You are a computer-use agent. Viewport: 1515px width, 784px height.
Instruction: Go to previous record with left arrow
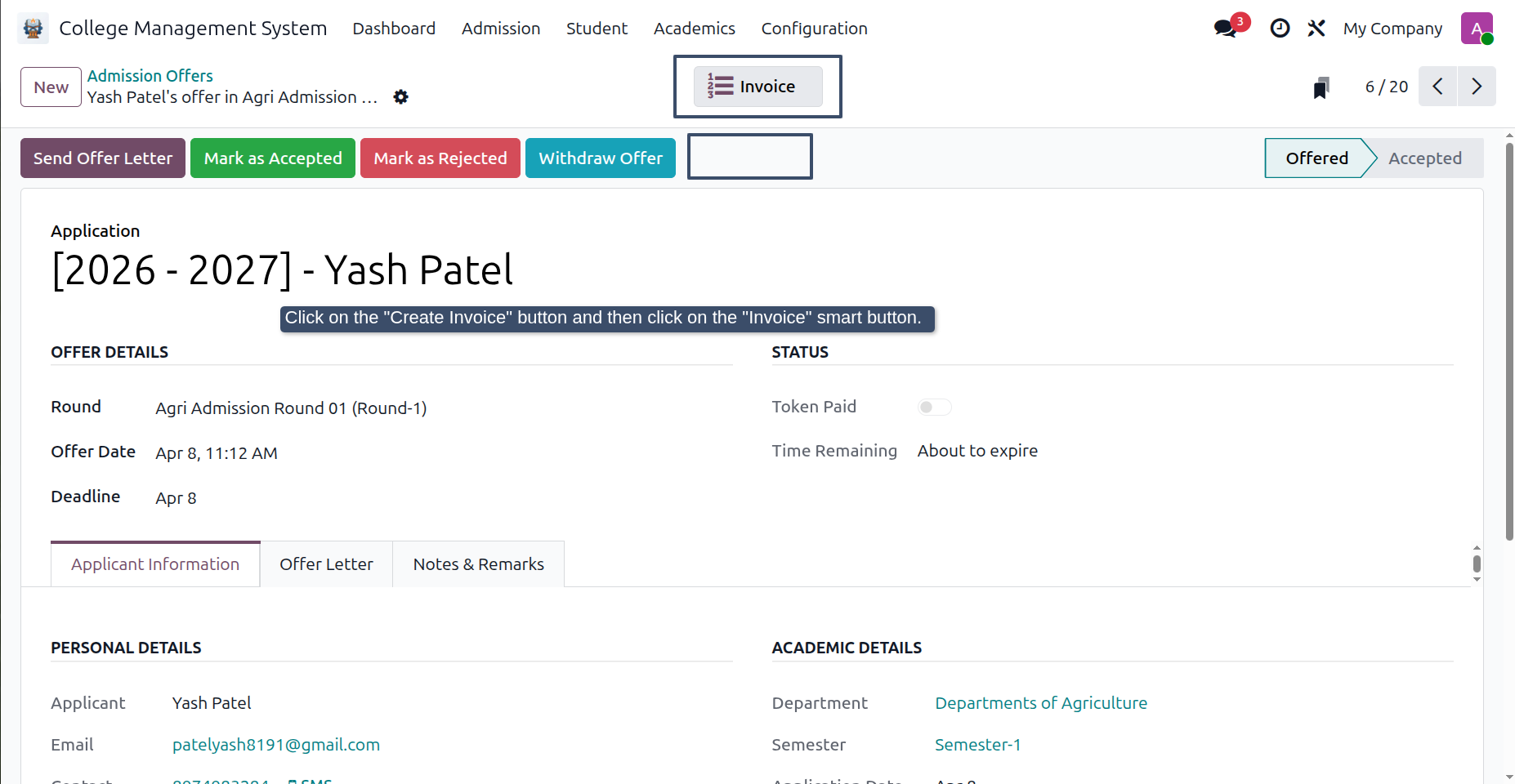pyautogui.click(x=1437, y=87)
